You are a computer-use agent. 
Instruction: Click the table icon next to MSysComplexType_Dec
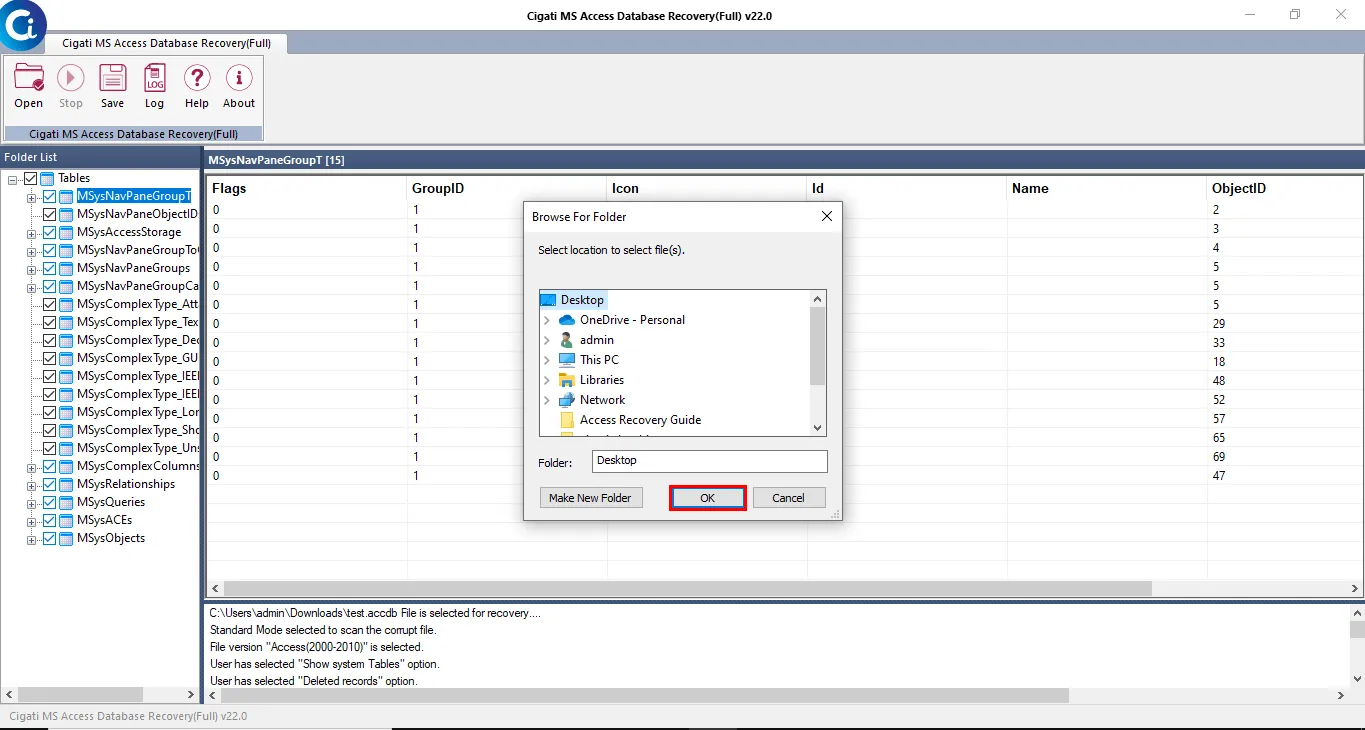(x=67, y=340)
